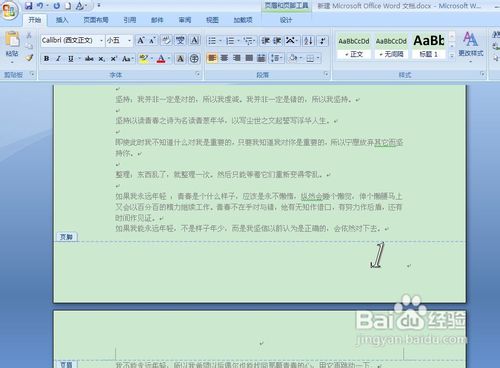The image size is (500, 368).
Task: Toggle Bold formatting
Action: 47,59
